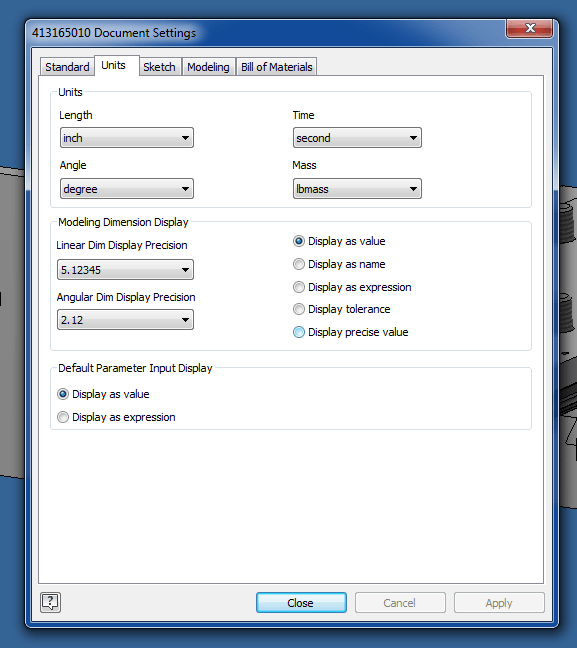Screen dimensions: 577x648
Task: Click the Apply button
Action: [499, 603]
